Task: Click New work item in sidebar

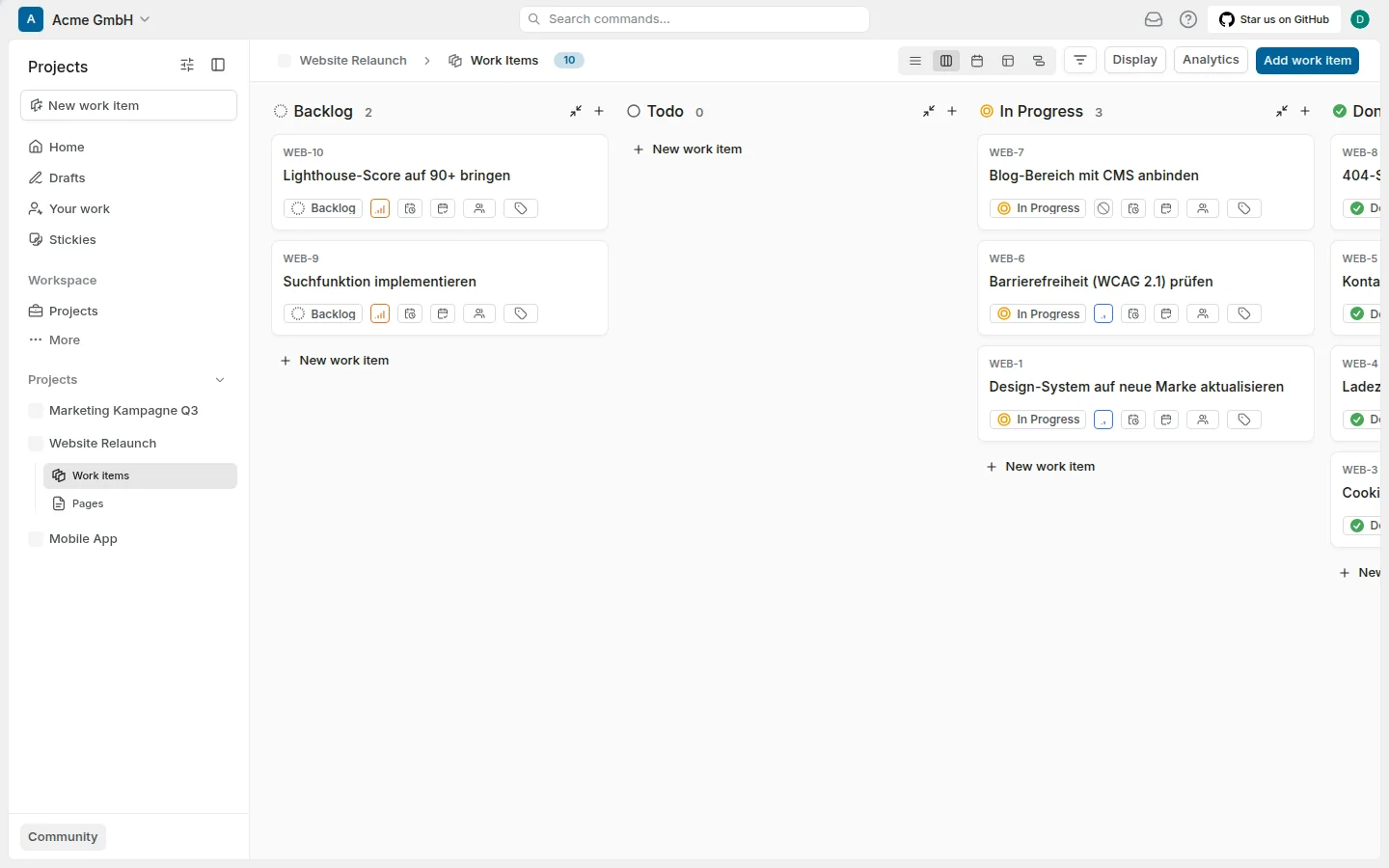Action: pyautogui.click(x=128, y=105)
